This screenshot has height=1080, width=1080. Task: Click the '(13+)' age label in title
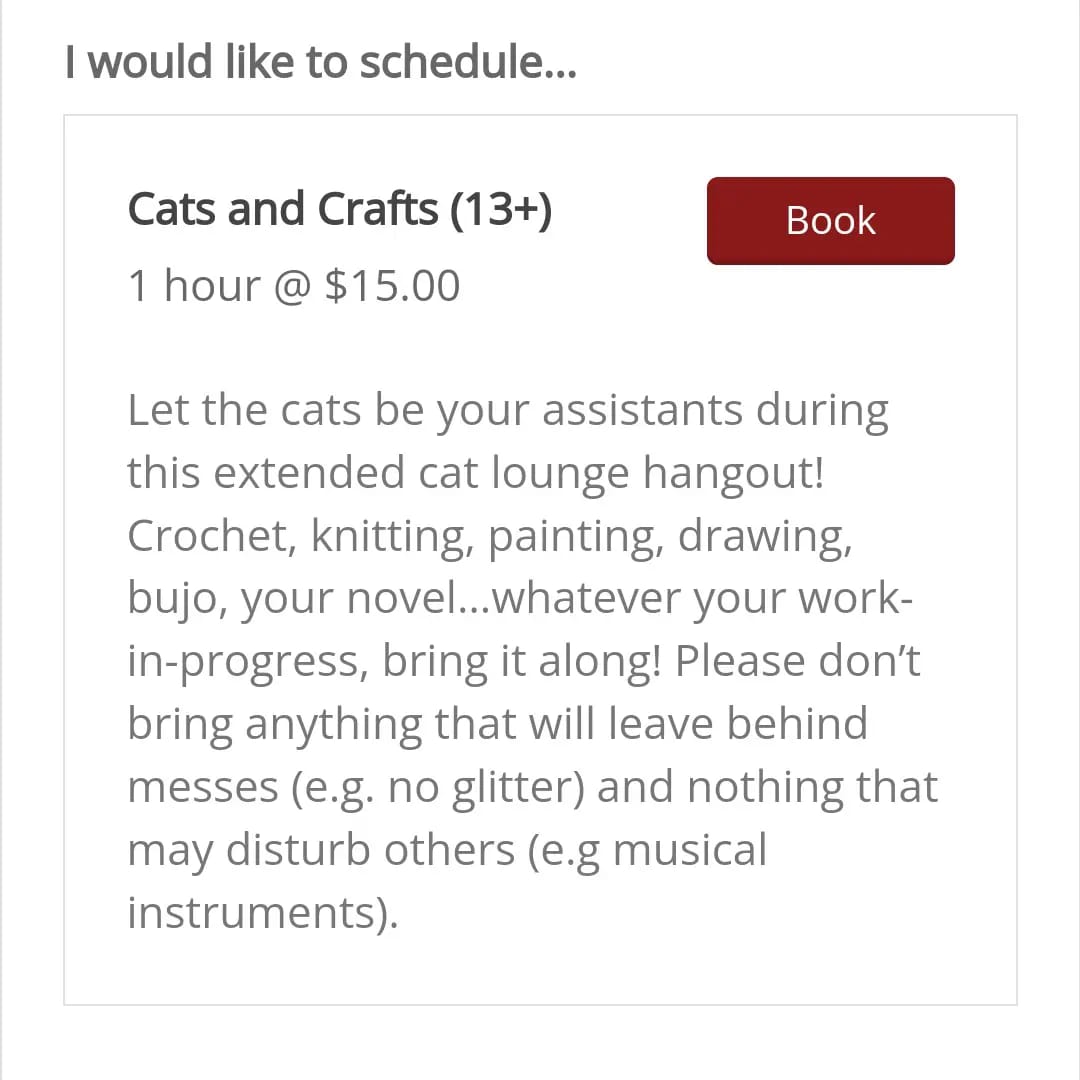501,209
